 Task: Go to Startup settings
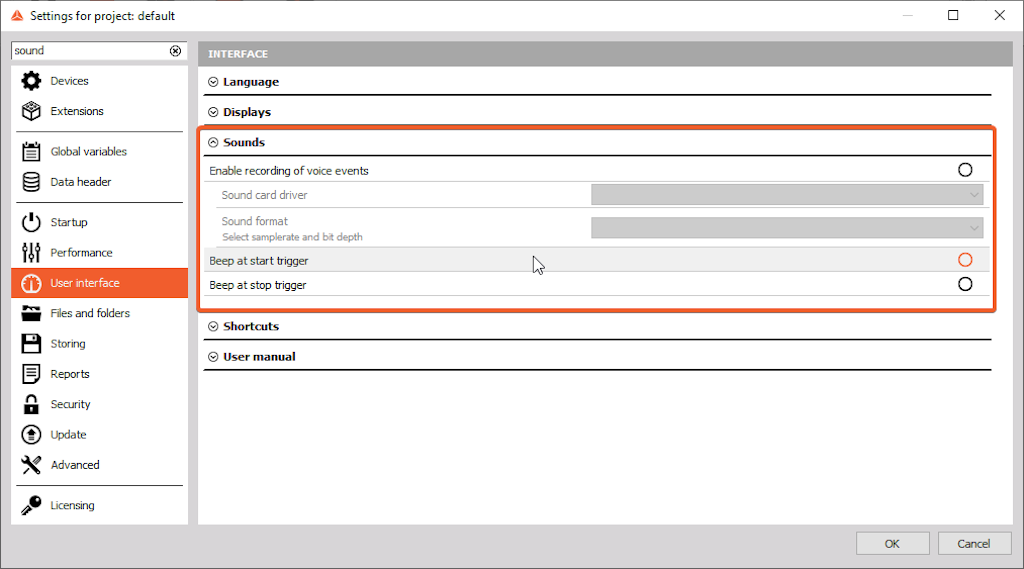tap(99, 222)
